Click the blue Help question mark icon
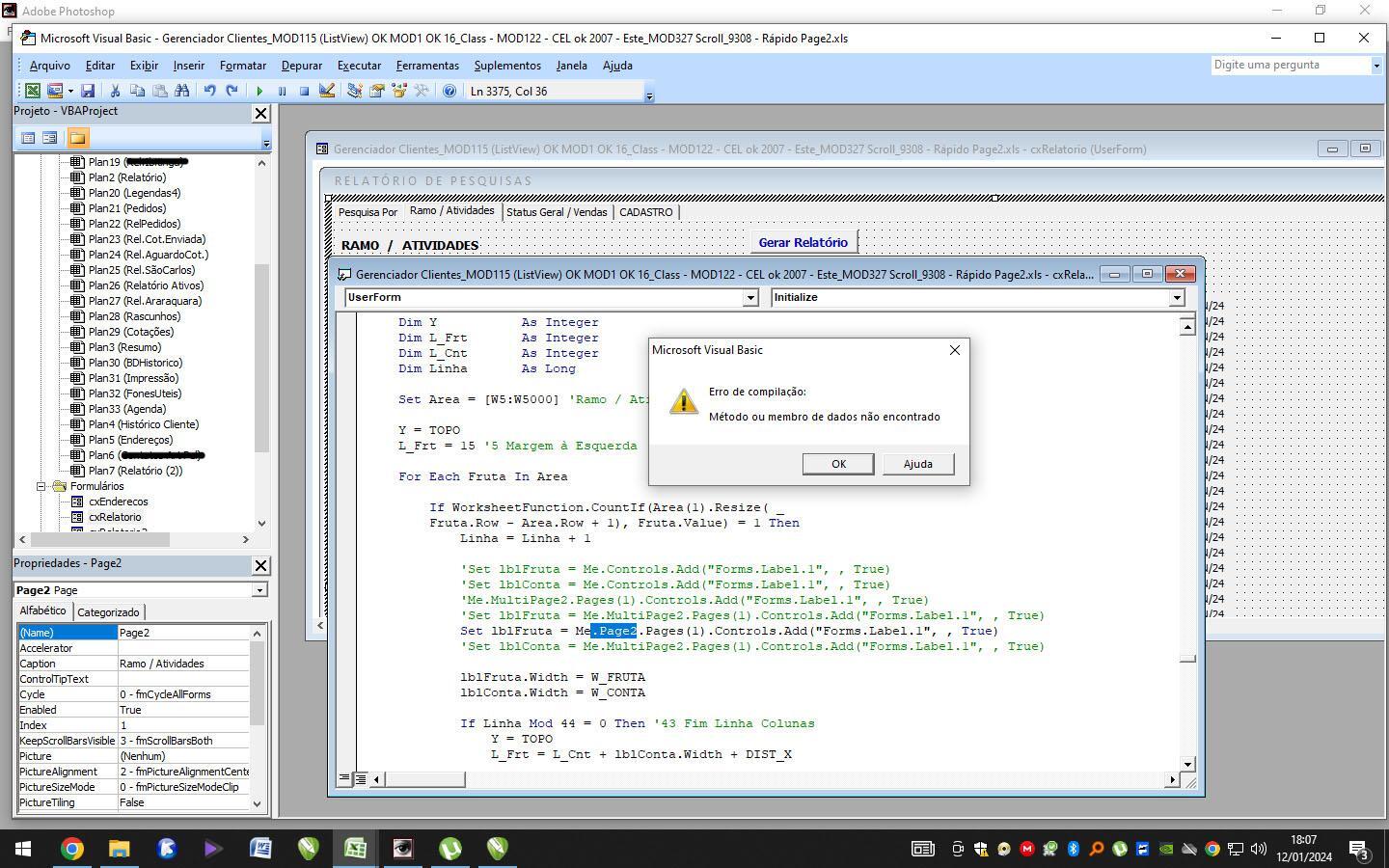 click(x=449, y=91)
